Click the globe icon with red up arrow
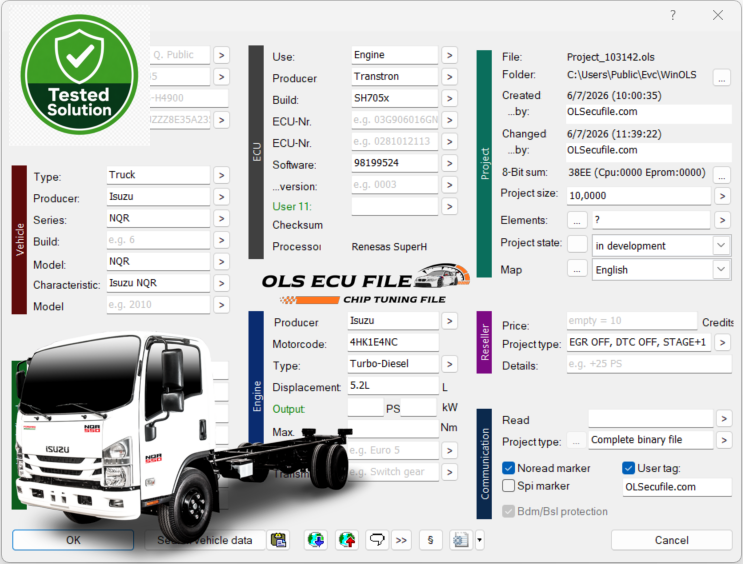743x564 pixels. (347, 540)
